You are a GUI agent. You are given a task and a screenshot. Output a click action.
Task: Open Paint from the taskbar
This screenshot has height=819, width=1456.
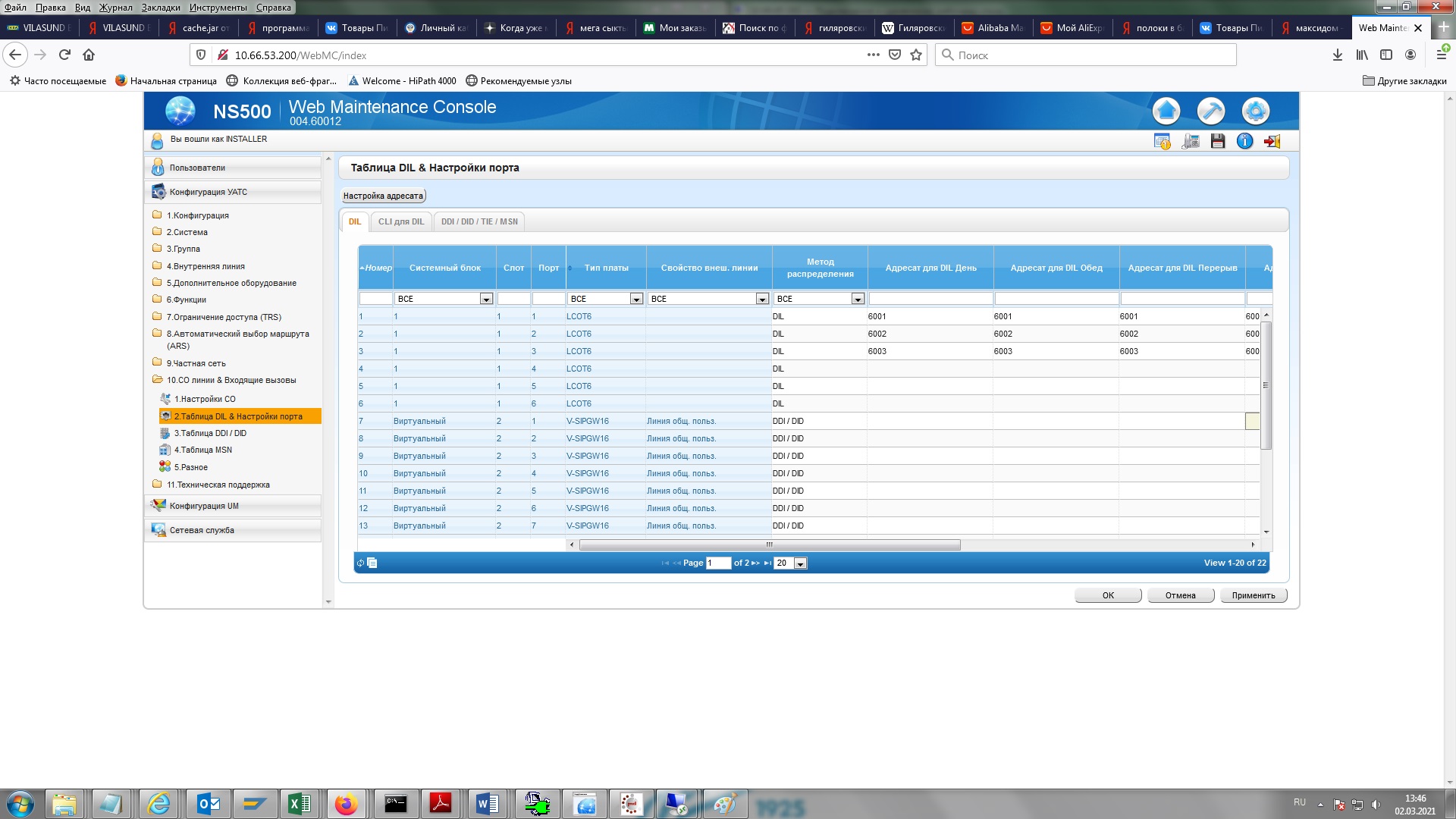(x=724, y=804)
